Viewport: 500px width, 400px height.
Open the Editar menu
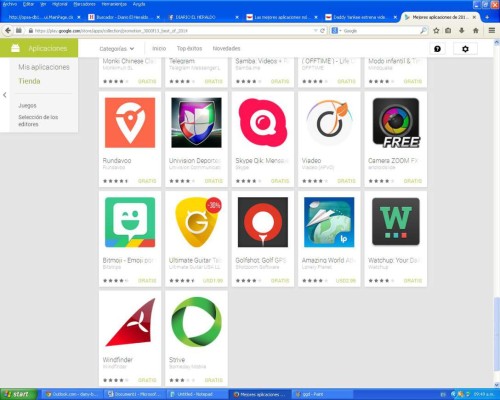click(28, 4)
